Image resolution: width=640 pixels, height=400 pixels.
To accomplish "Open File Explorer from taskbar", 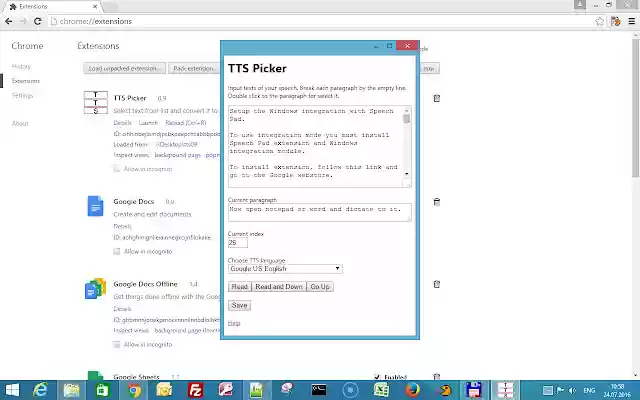I will [x=71, y=390].
